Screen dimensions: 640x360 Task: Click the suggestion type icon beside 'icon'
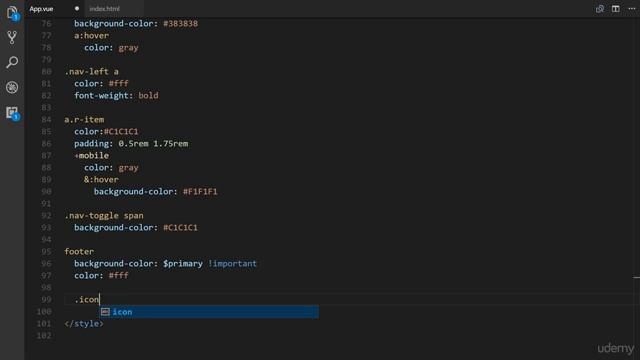tap(105, 312)
